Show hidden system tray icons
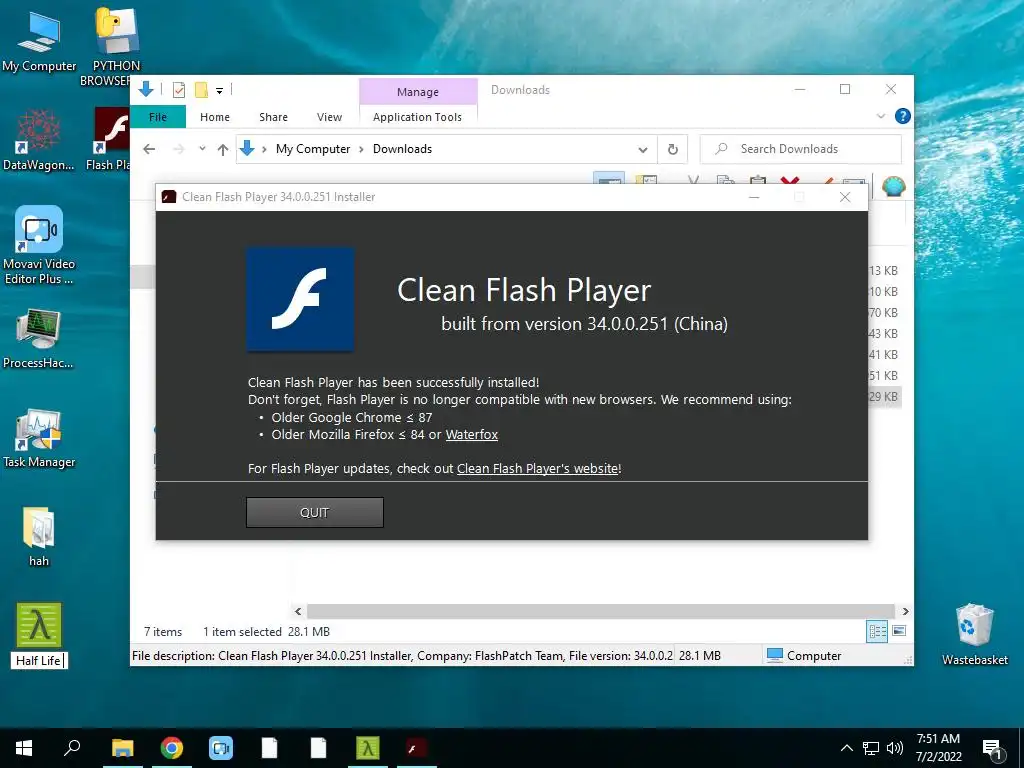The image size is (1024, 768). [846, 748]
